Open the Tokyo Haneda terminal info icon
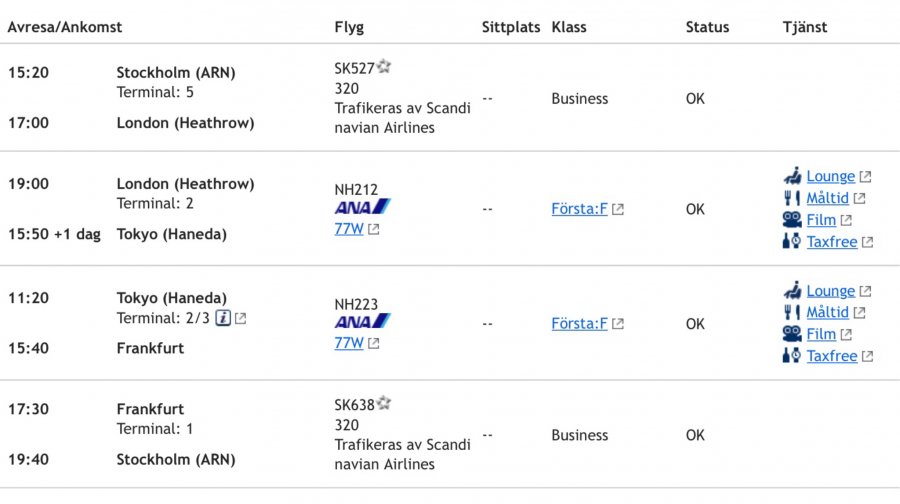The width and height of the screenshot is (900, 504). pos(224,319)
